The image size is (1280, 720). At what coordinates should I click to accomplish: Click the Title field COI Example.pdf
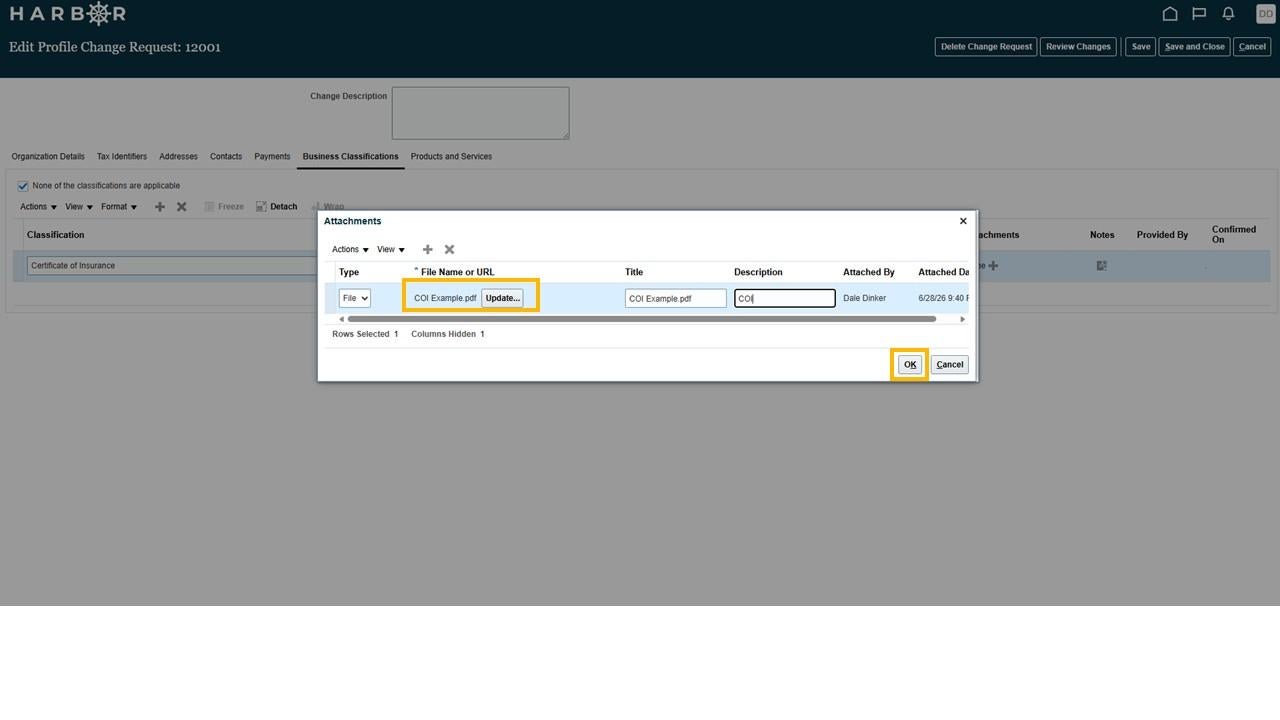tap(676, 298)
